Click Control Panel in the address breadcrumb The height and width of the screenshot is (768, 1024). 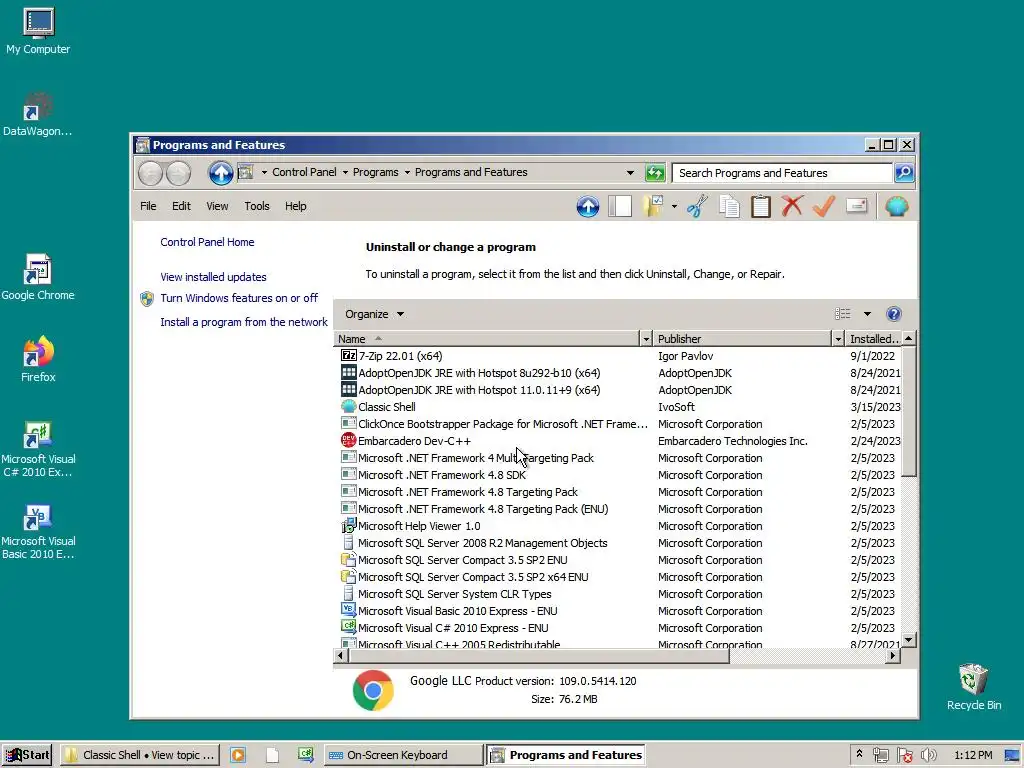pos(304,172)
